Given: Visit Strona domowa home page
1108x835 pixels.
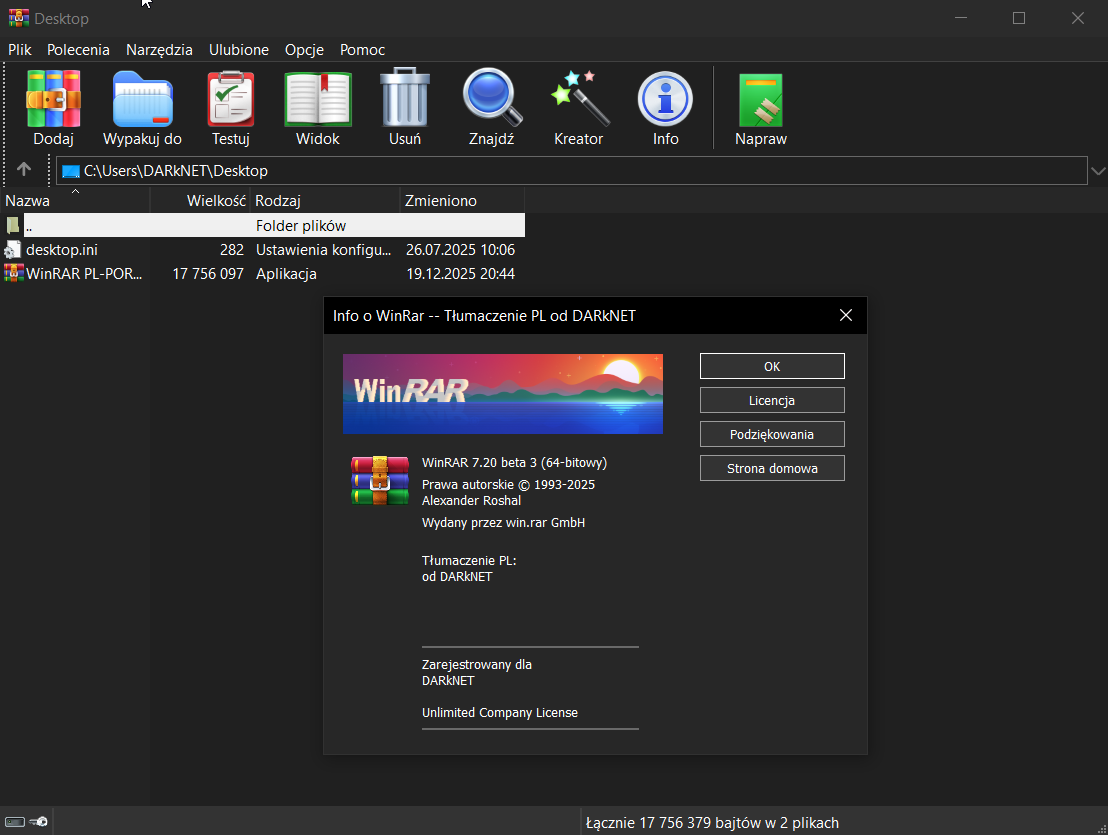Looking at the screenshot, I should click(772, 468).
